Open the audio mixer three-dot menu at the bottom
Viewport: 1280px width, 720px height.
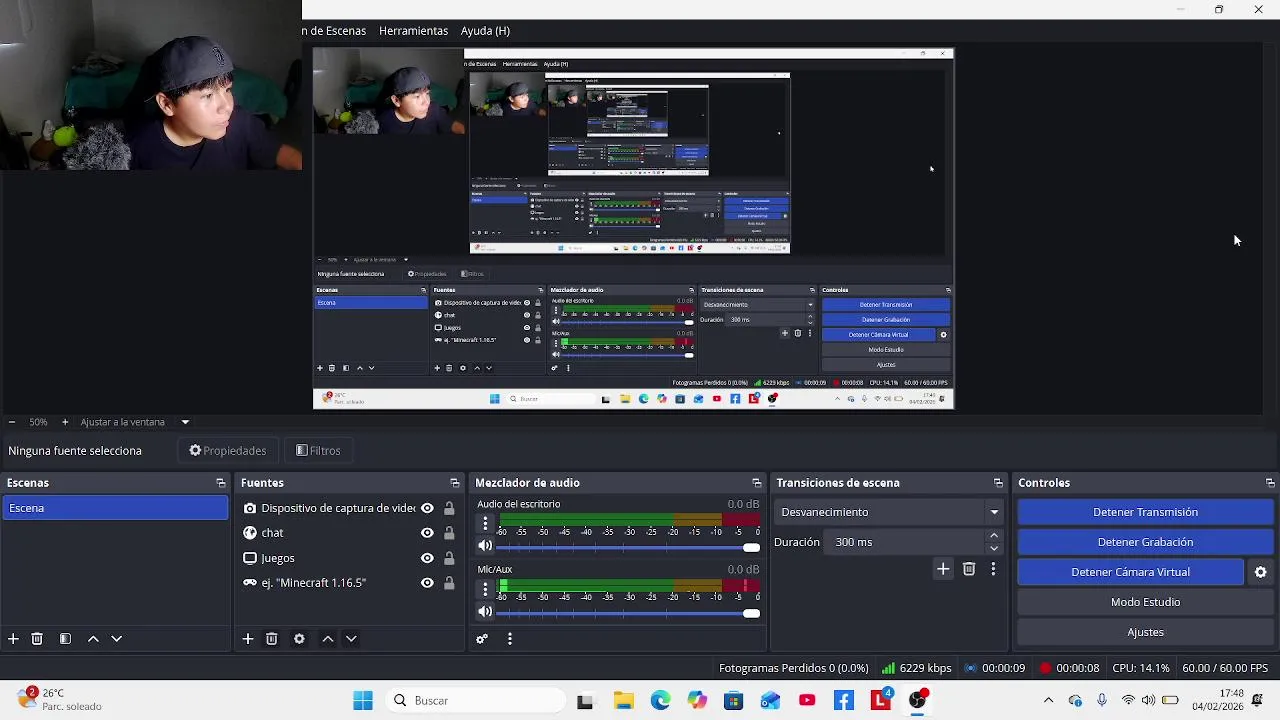[x=510, y=638]
